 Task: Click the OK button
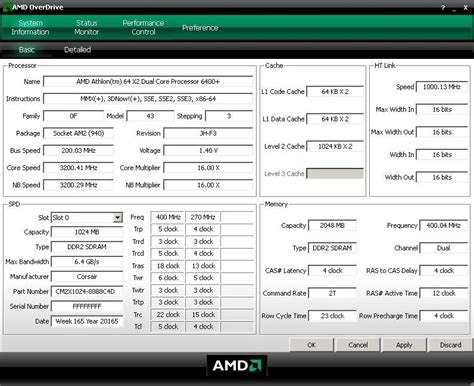[311, 345]
